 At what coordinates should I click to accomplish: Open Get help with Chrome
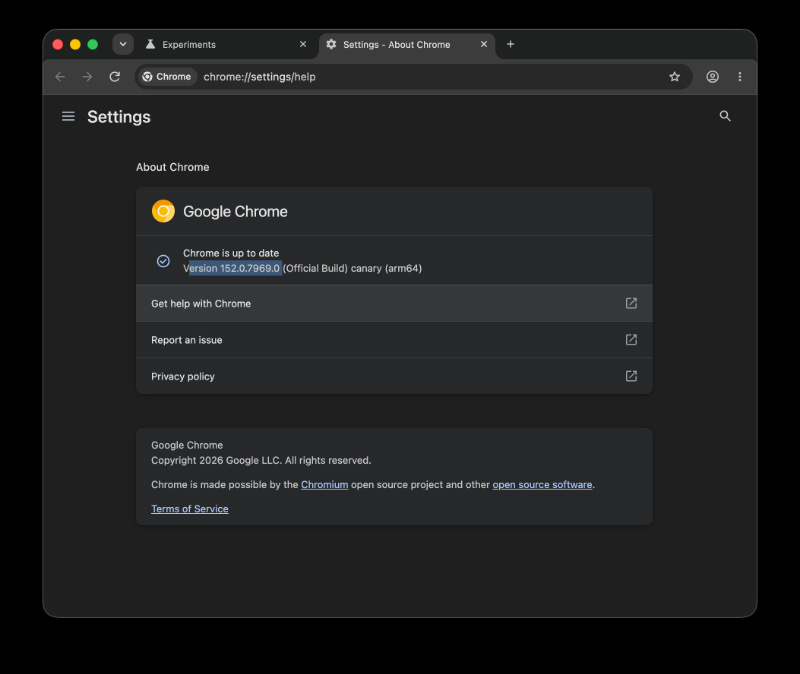click(x=394, y=304)
